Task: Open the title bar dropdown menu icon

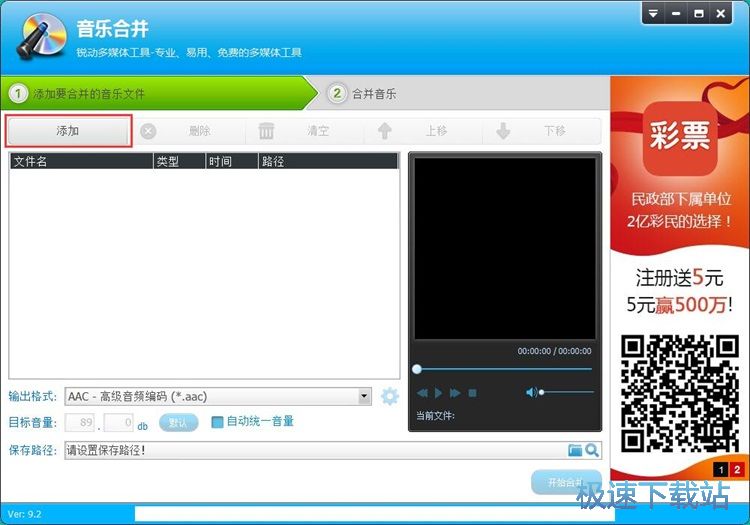Action: [653, 13]
